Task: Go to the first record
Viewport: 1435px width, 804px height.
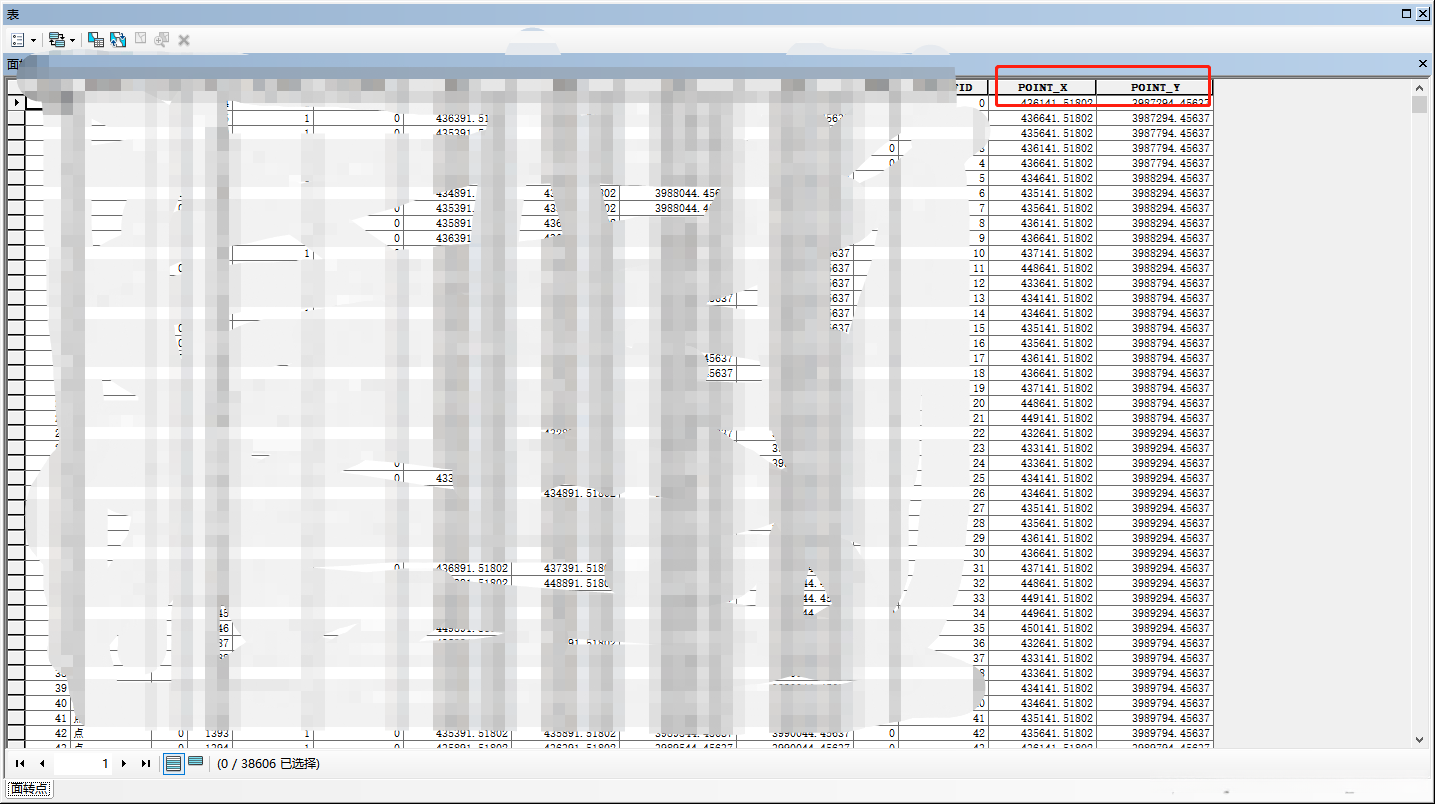Action: pos(20,763)
